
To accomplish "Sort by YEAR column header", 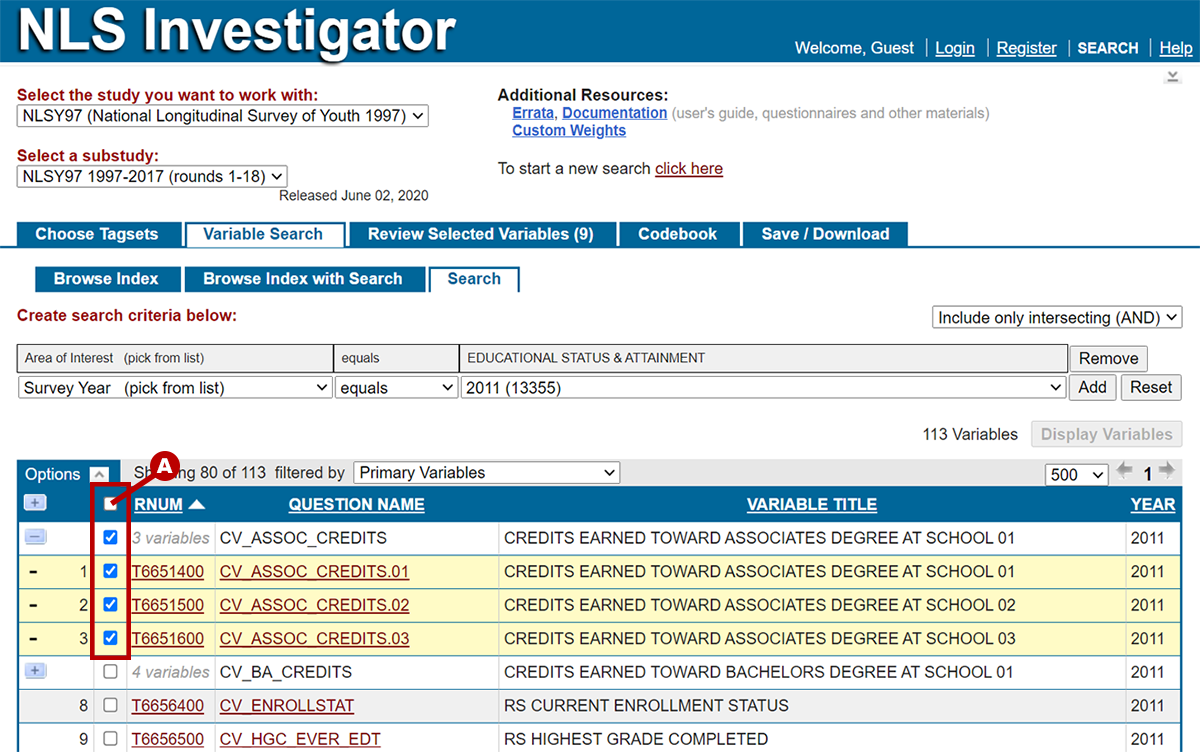I will click(x=1153, y=505).
